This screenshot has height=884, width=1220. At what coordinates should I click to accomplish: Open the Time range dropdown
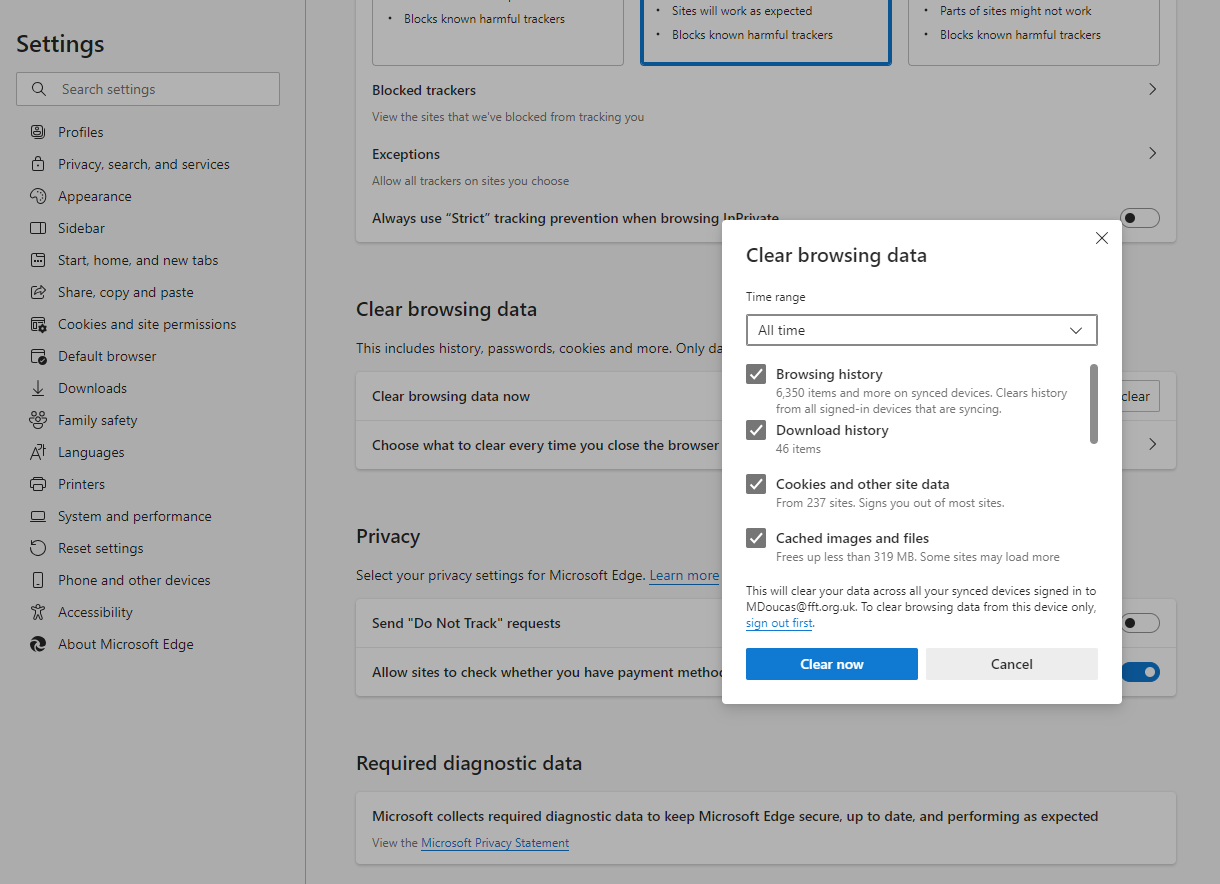pyautogui.click(x=921, y=330)
